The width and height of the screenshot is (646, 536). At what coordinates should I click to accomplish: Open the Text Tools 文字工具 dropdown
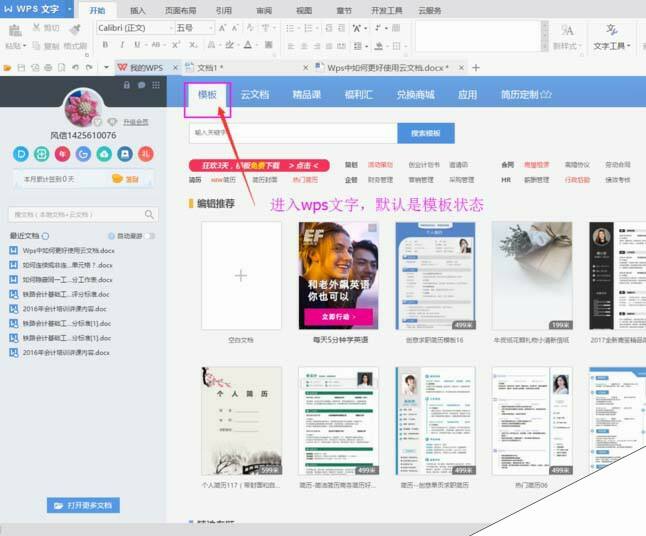(612, 46)
